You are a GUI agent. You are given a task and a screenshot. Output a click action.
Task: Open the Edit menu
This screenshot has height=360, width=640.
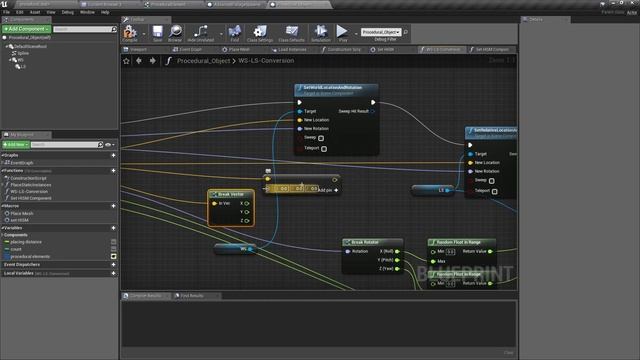20,12
